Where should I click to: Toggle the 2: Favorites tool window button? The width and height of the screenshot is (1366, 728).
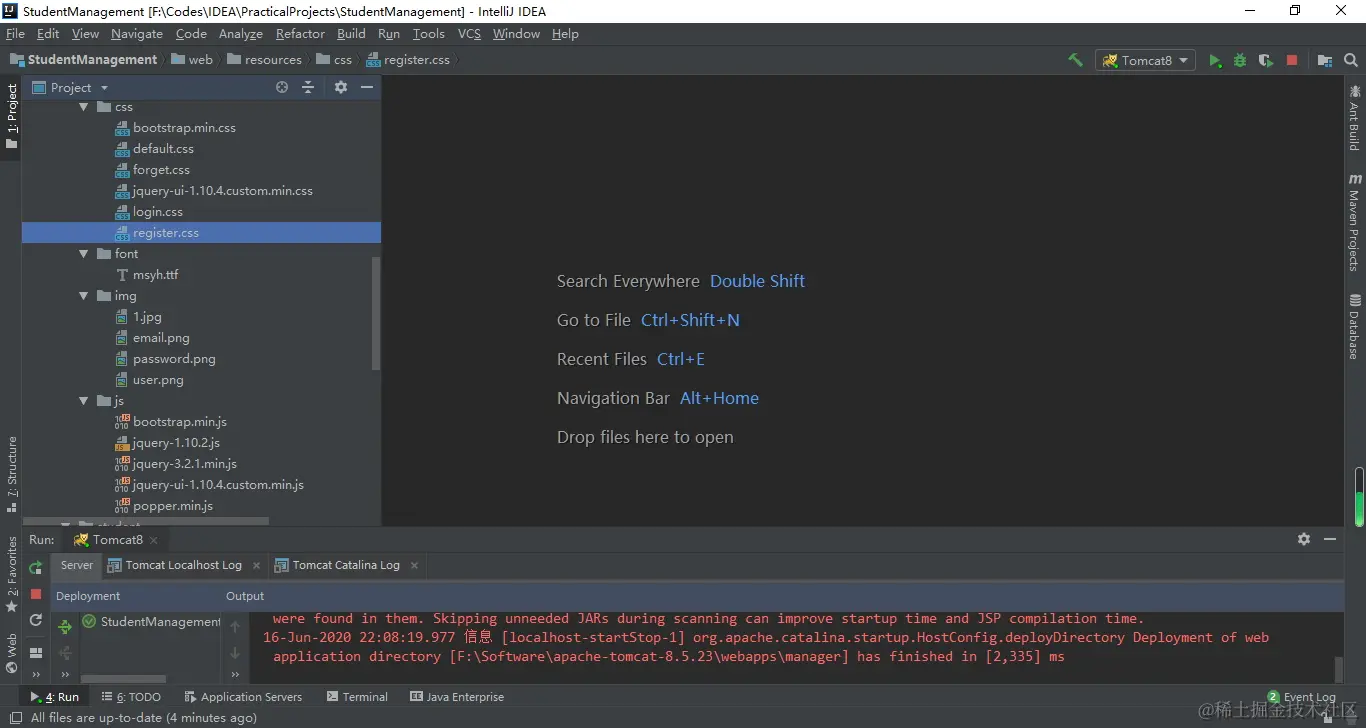[12, 574]
